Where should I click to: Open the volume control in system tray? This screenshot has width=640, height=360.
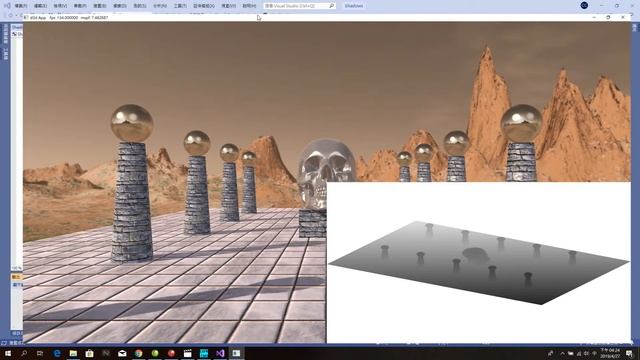click(586, 353)
